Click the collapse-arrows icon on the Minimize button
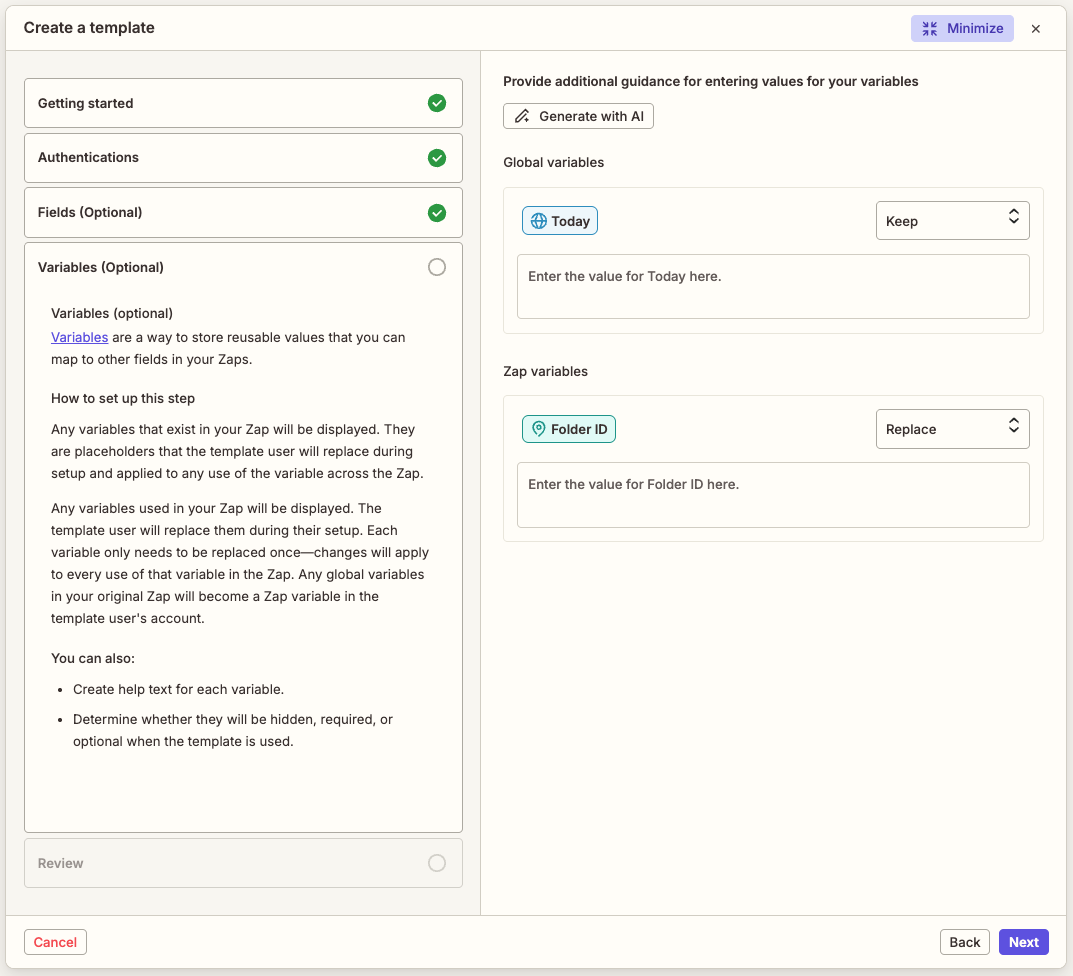Image resolution: width=1073 pixels, height=976 pixels. (929, 28)
